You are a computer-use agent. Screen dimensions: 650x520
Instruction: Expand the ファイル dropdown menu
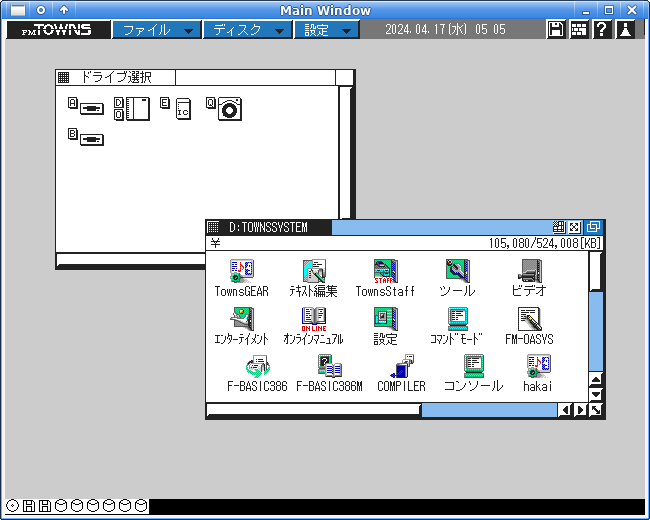coord(157,30)
